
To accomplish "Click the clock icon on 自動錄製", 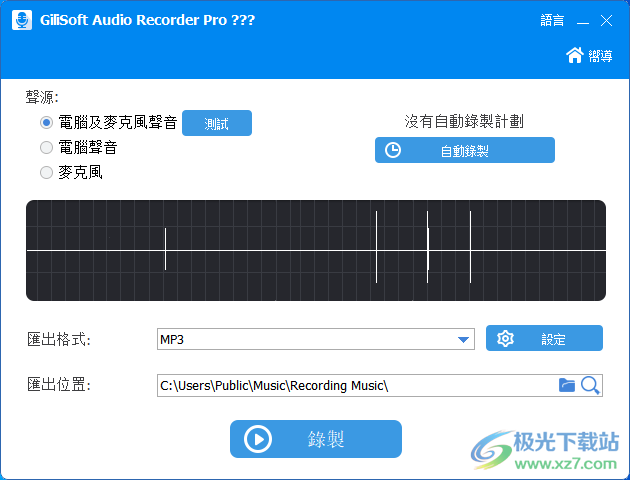I will pyautogui.click(x=393, y=150).
